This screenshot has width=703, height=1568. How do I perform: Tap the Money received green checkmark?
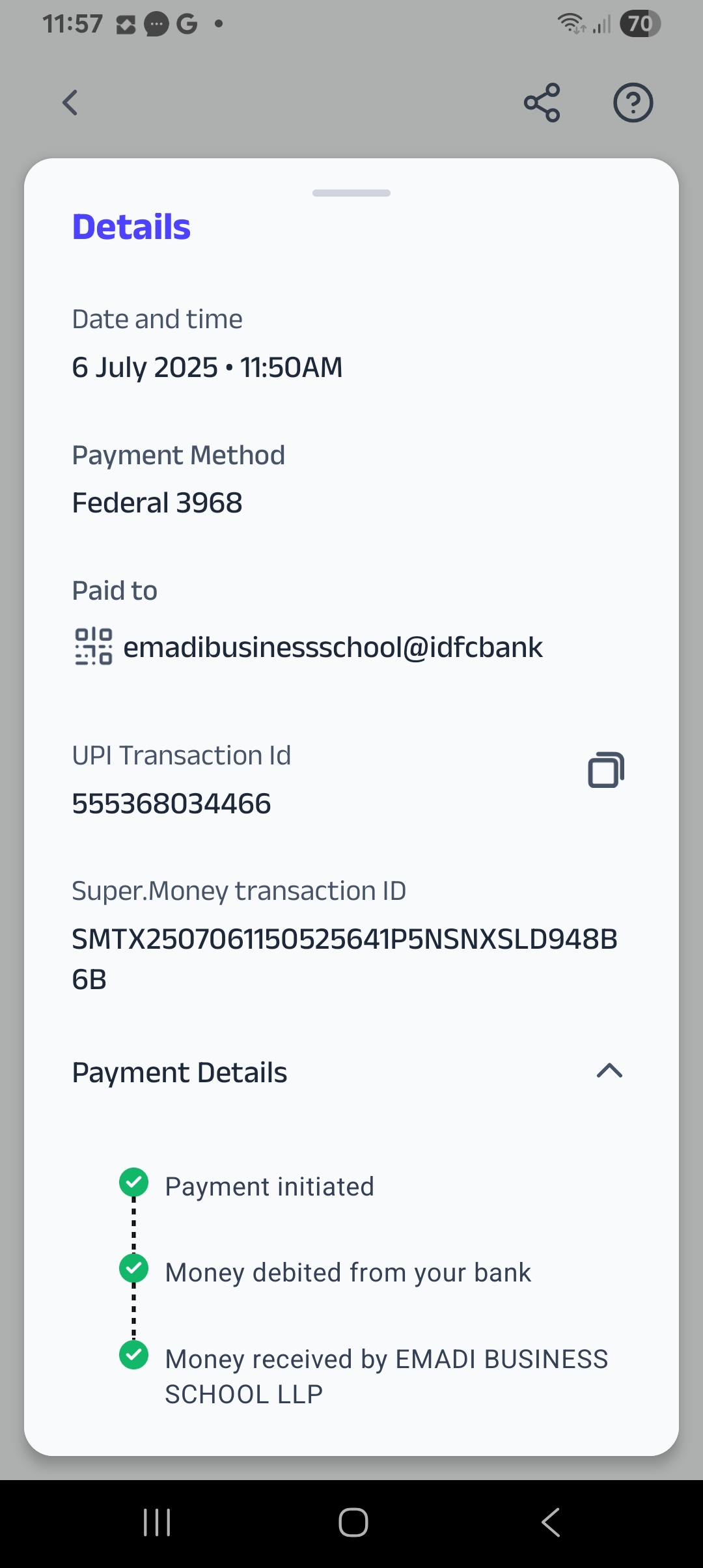click(x=134, y=1355)
